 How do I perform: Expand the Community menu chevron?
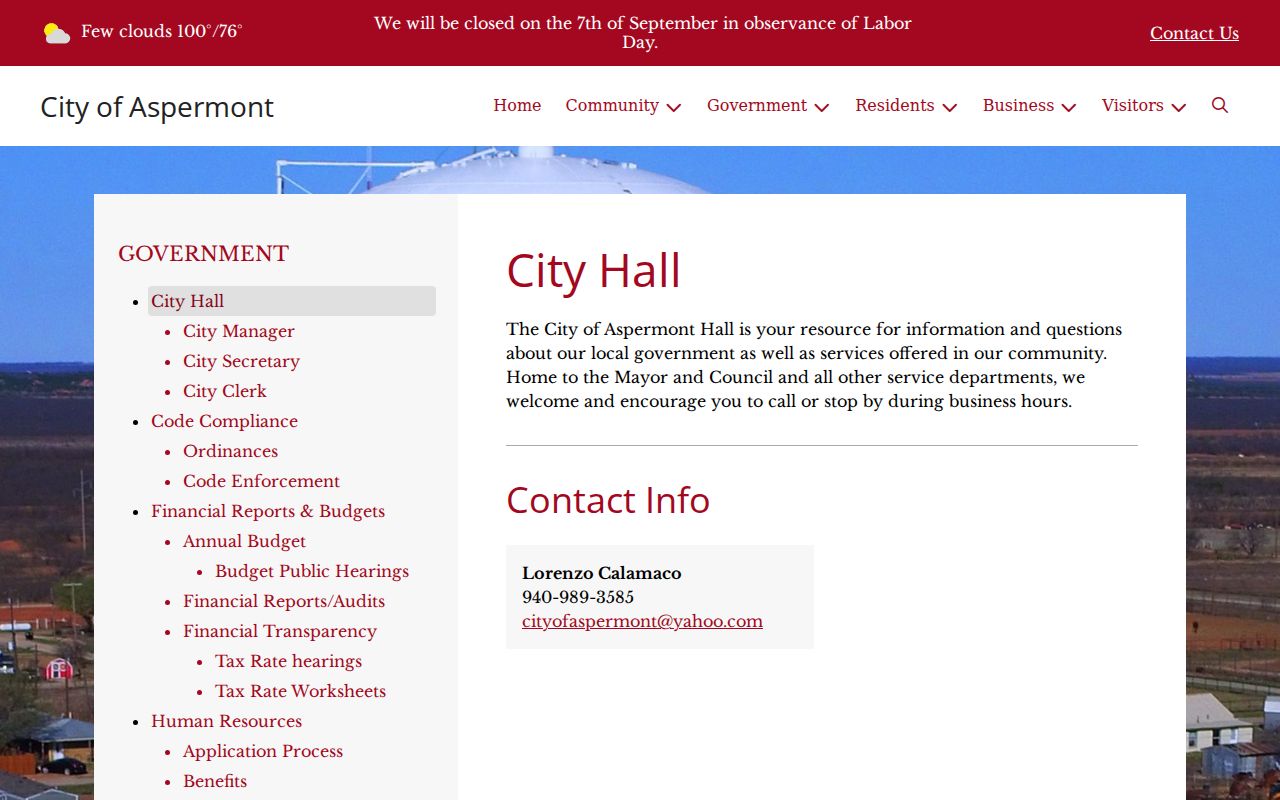[x=674, y=107]
